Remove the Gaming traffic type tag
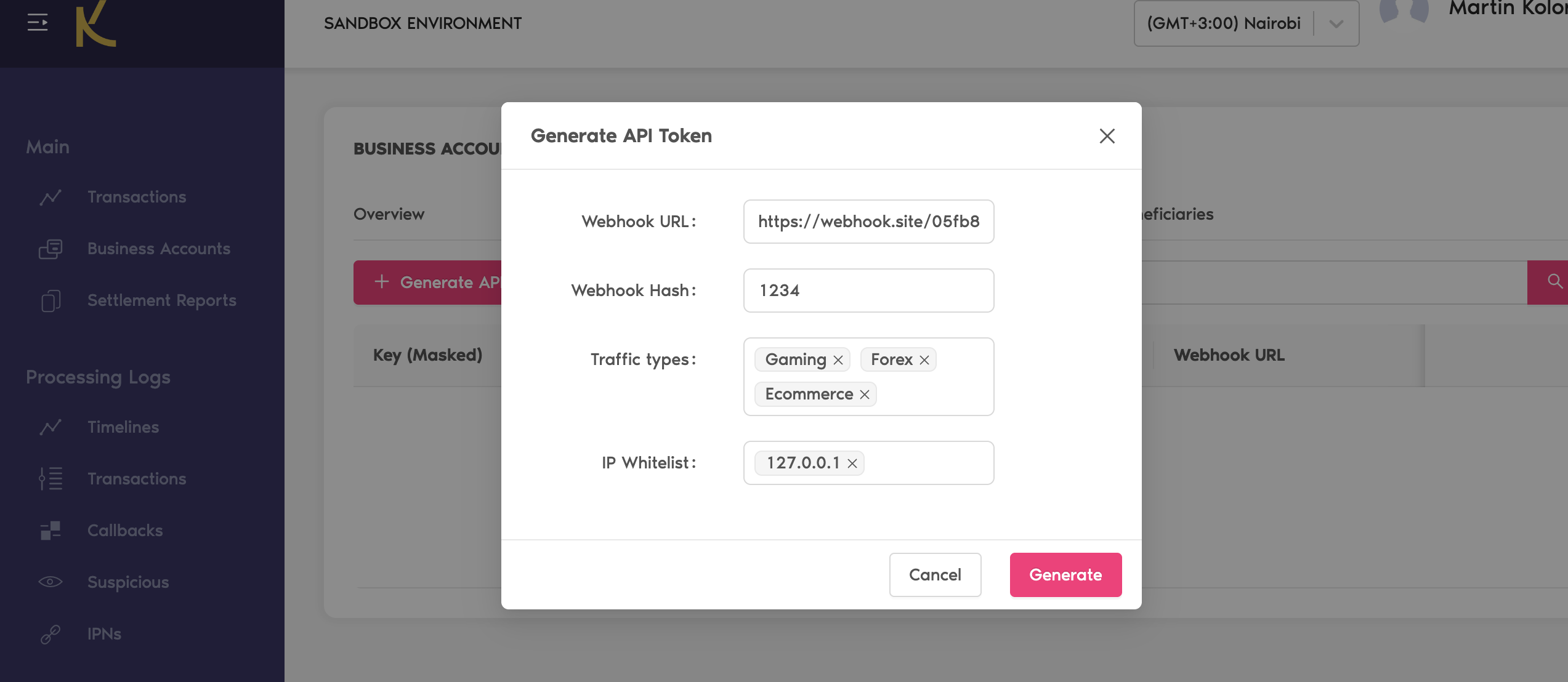Image resolution: width=1568 pixels, height=682 pixels. pos(838,360)
